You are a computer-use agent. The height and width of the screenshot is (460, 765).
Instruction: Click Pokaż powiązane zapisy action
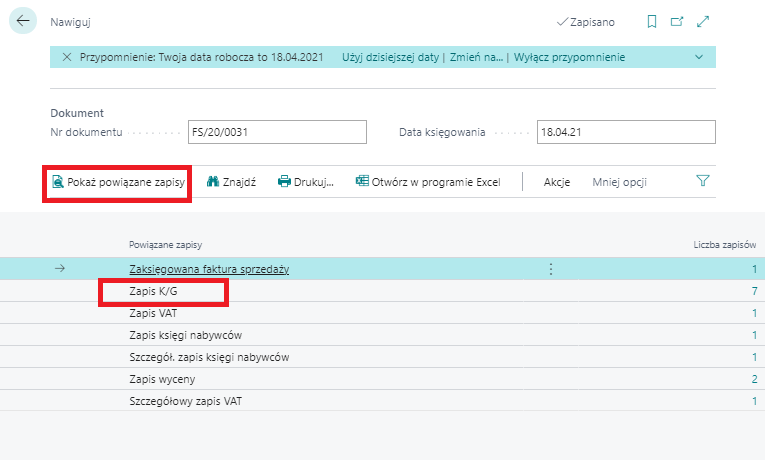[x=119, y=182]
